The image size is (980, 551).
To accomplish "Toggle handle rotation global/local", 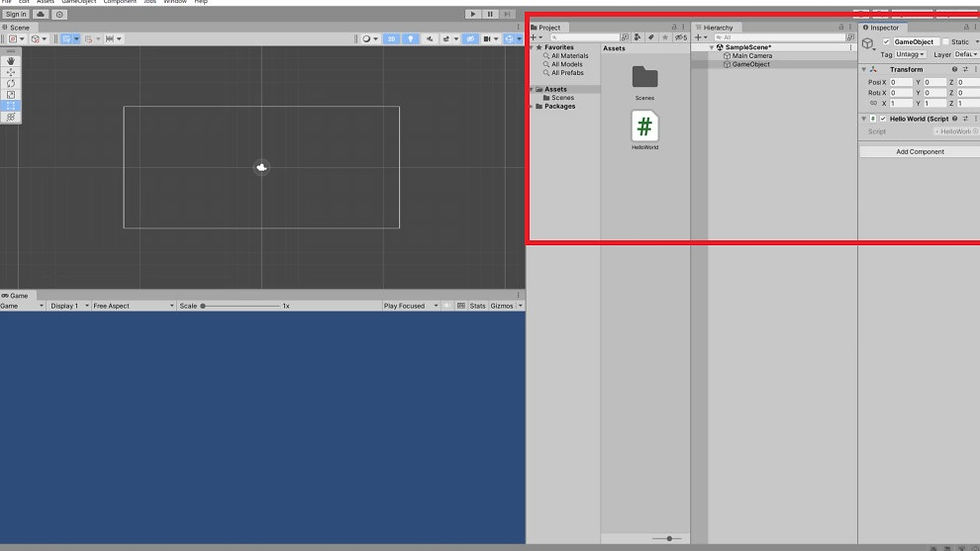I will [39, 39].
